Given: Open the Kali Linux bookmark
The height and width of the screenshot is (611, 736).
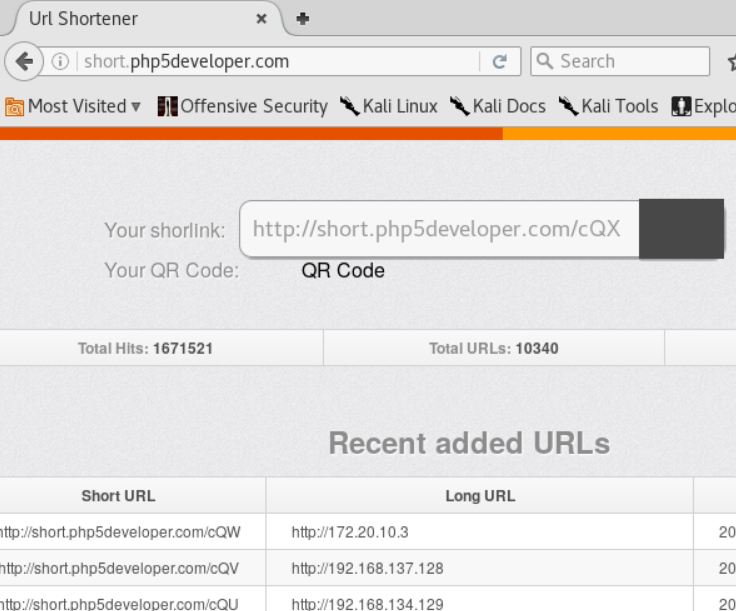Looking at the screenshot, I should (x=388, y=106).
